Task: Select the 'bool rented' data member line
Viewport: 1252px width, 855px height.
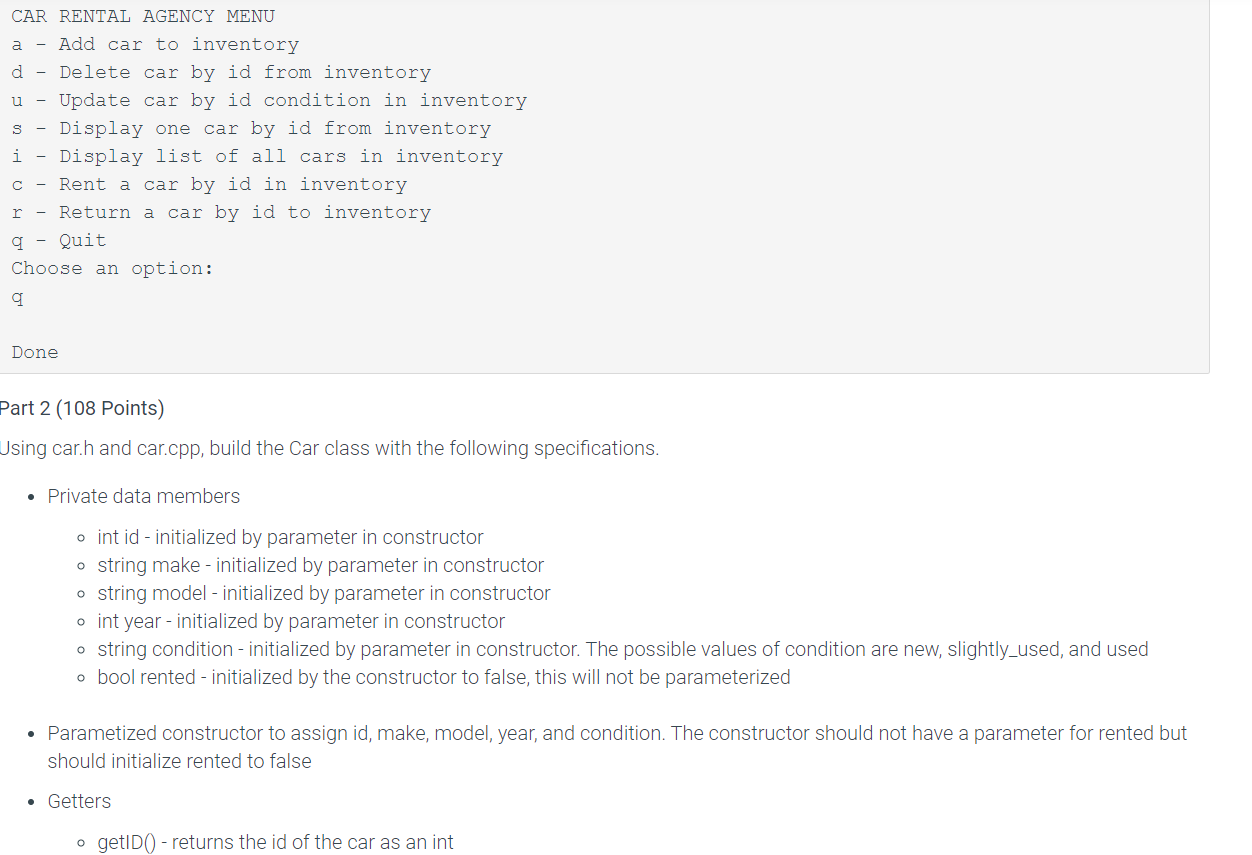Action: coord(444,677)
